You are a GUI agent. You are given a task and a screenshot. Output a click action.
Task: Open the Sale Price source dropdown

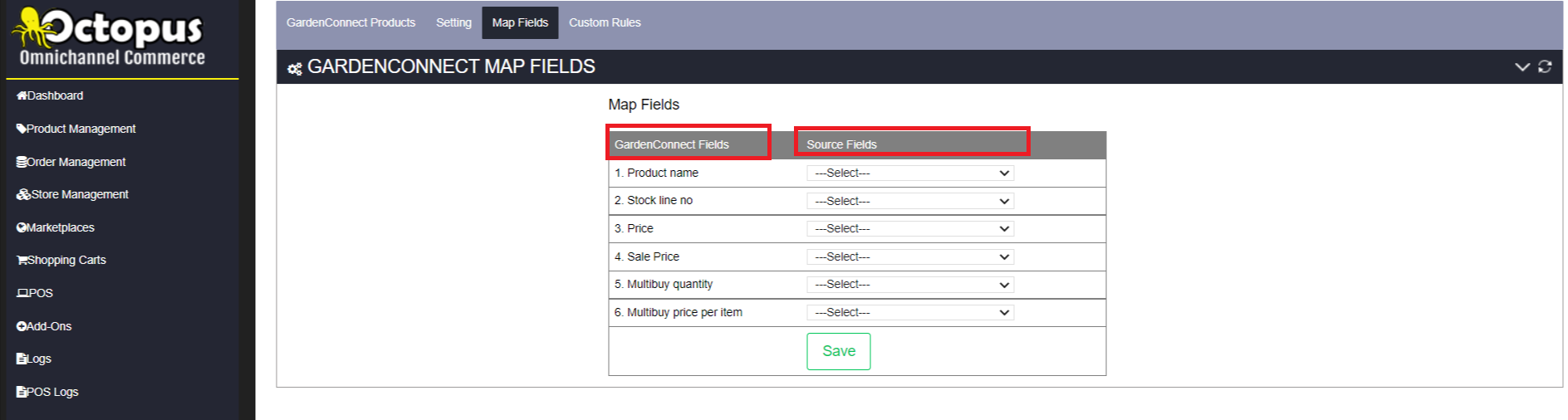pos(910,256)
